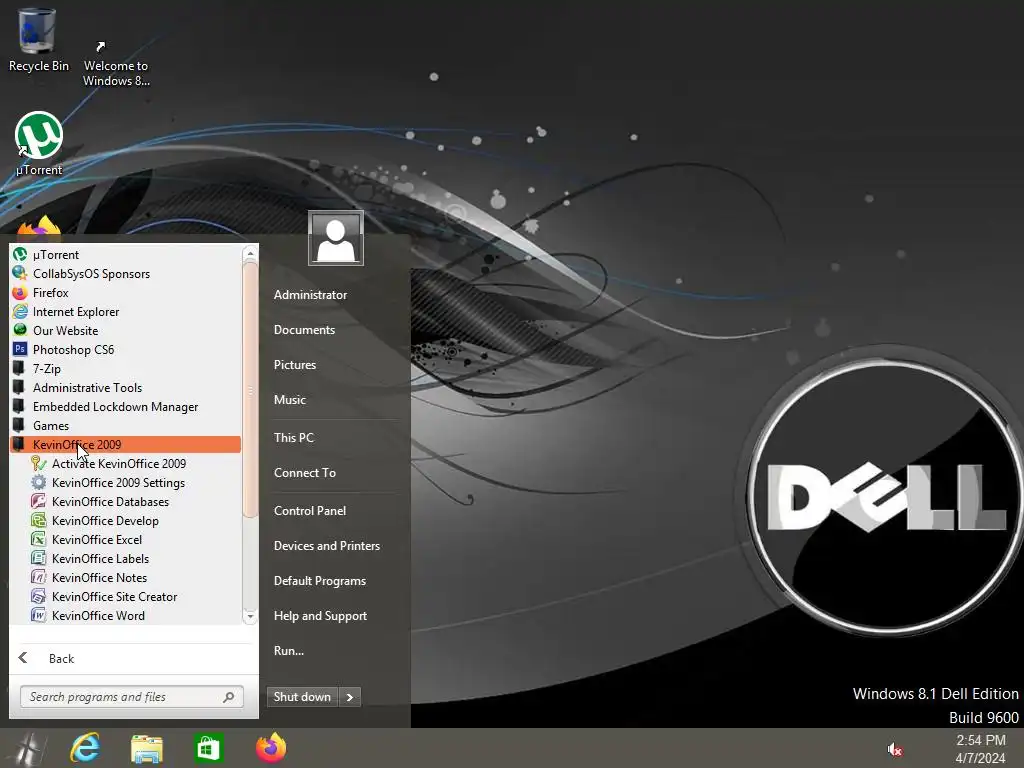
Task: Click the KevinOffice Site Creator icon
Action: pos(39,596)
